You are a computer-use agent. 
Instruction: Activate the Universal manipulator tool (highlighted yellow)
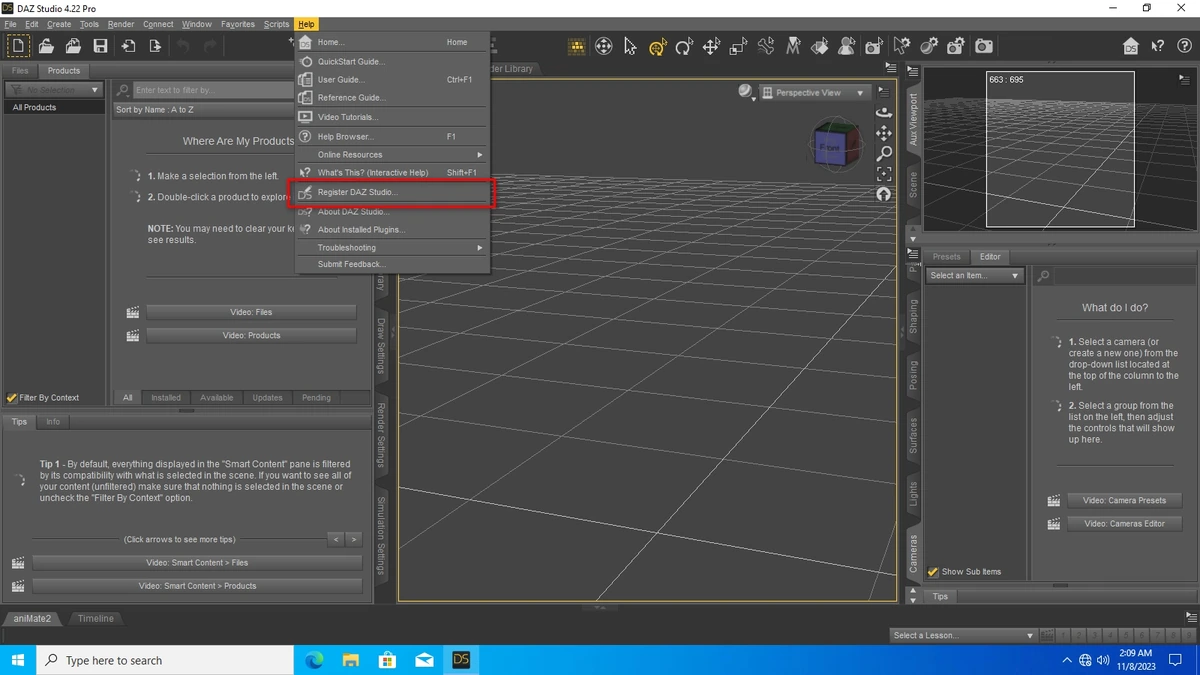tap(657, 46)
